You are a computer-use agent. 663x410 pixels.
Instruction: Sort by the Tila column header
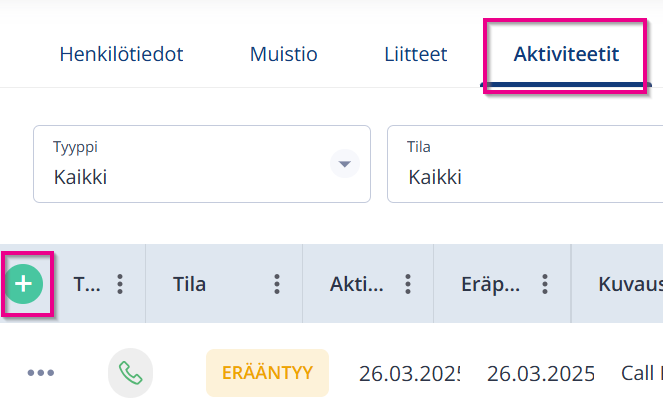[190, 284]
